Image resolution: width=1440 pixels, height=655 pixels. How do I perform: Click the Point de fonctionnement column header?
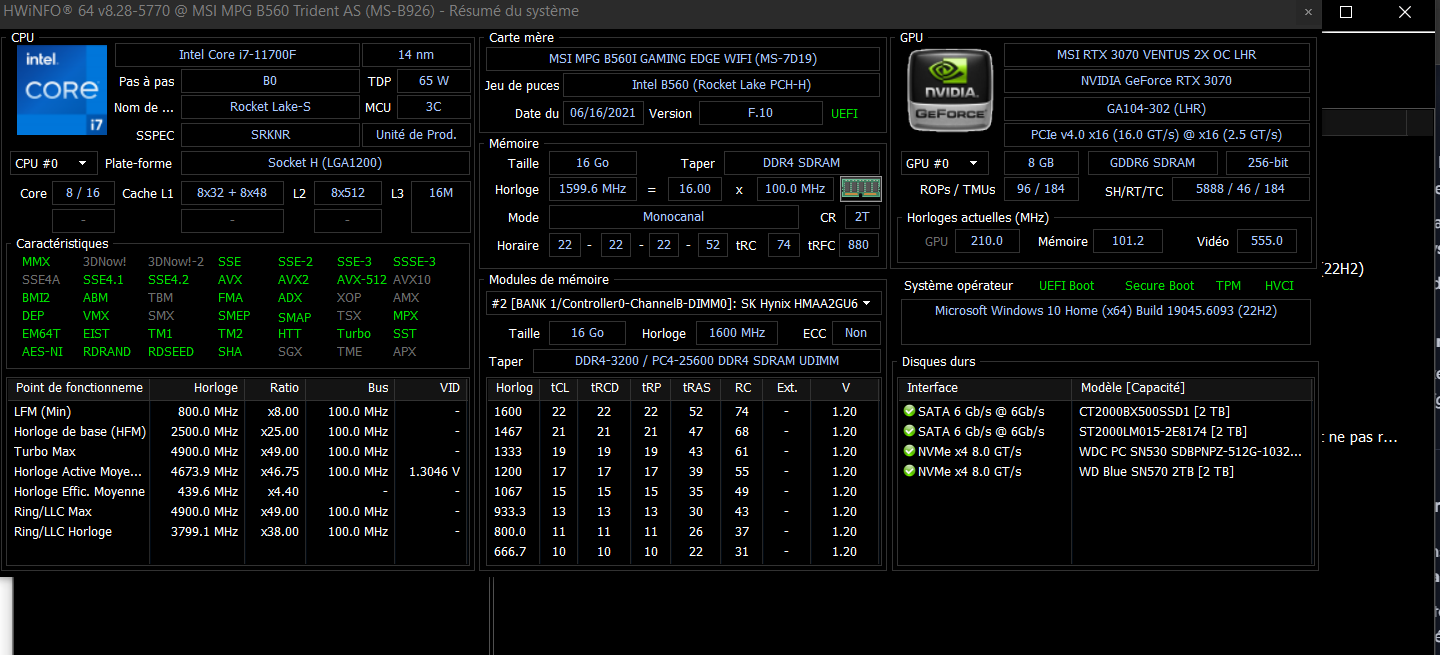click(79, 388)
